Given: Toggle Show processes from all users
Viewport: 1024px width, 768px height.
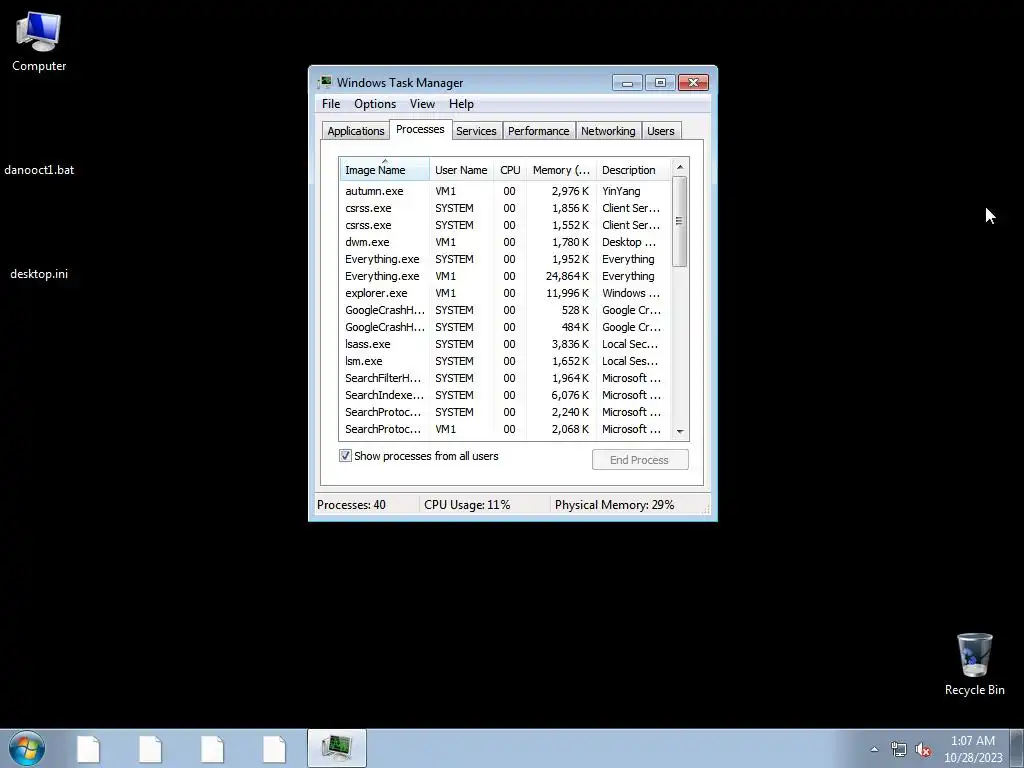Looking at the screenshot, I should [x=345, y=456].
